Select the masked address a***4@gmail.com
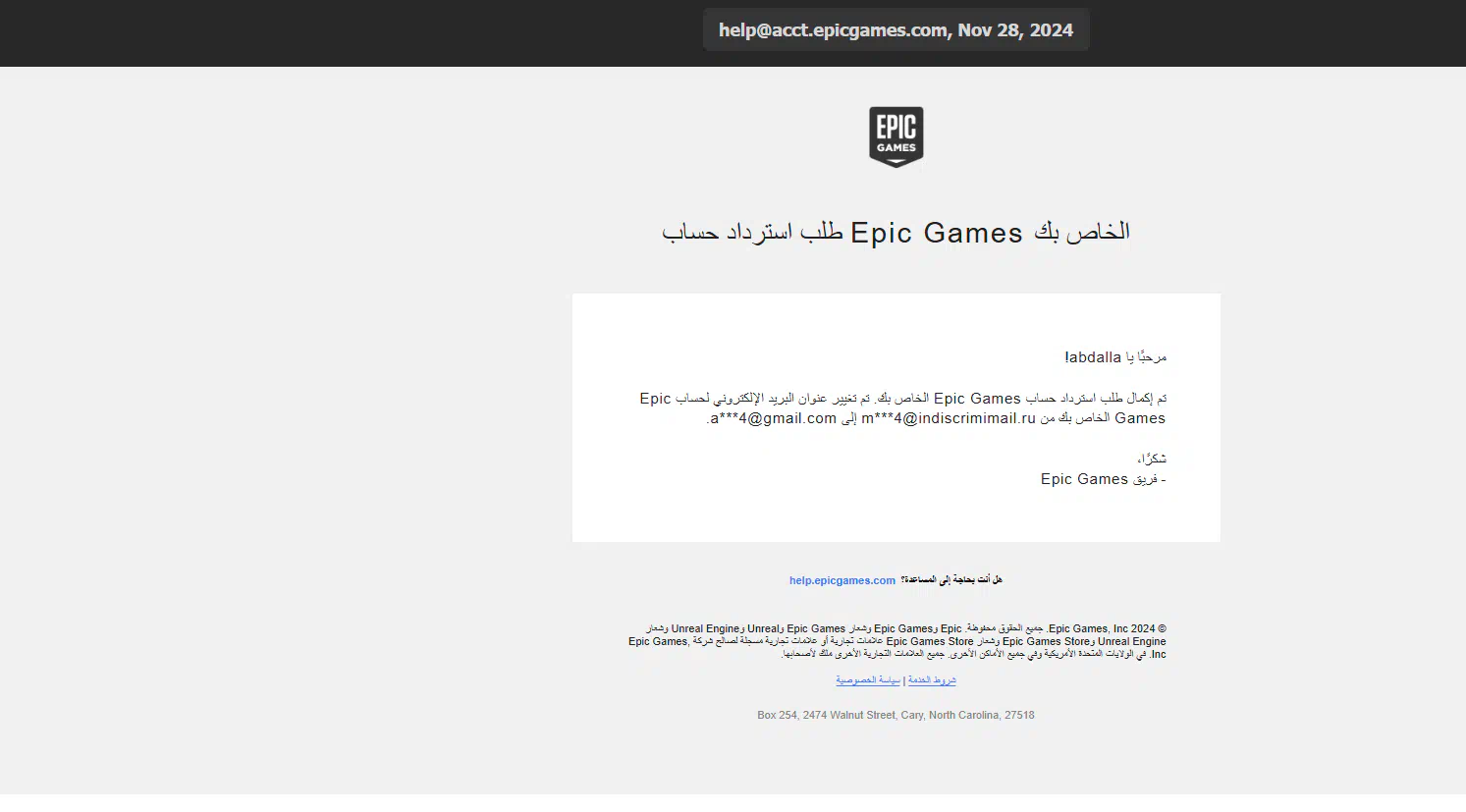 point(773,418)
